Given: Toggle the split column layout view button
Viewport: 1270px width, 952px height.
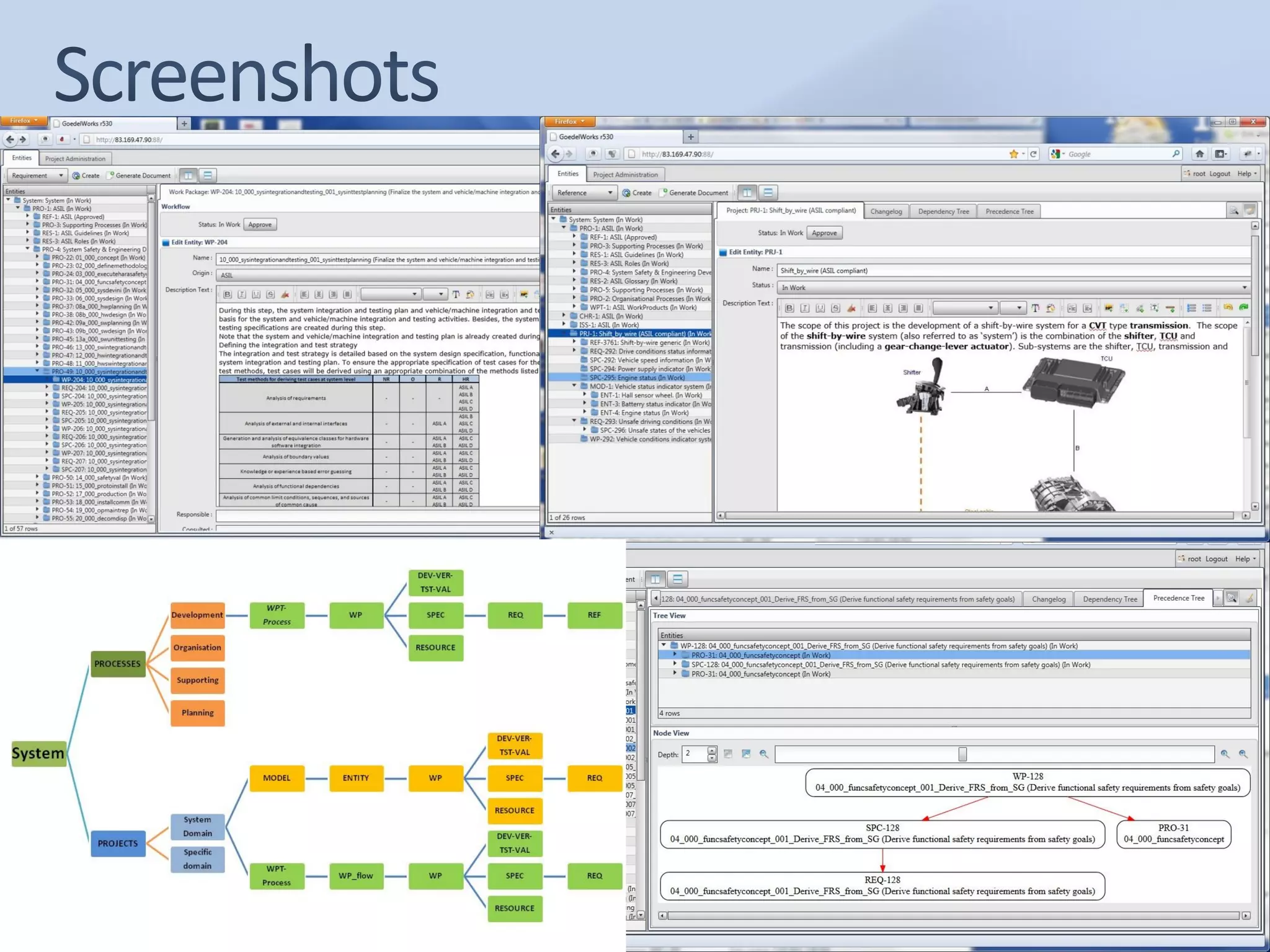Looking at the screenshot, I should [747, 193].
